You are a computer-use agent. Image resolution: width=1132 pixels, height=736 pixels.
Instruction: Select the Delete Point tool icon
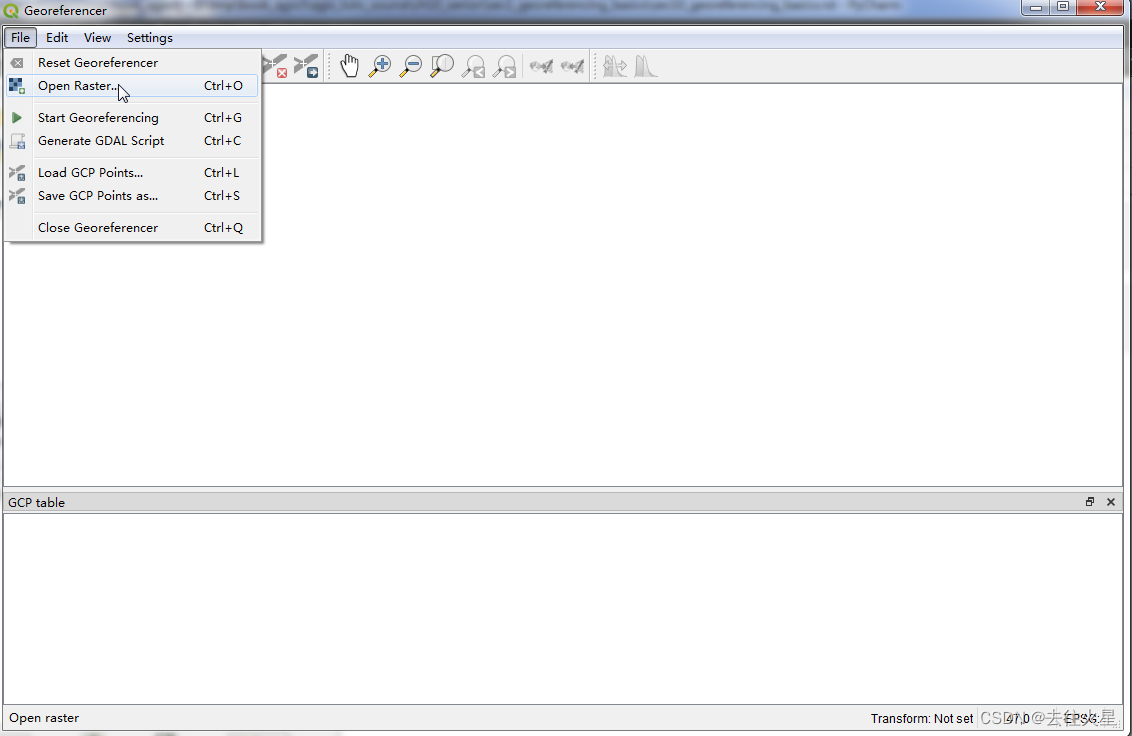point(275,66)
